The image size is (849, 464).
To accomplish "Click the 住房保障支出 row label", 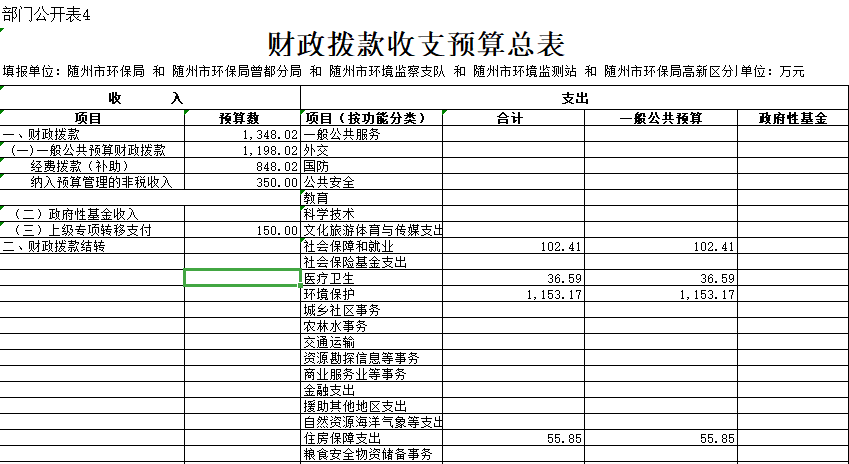I will point(341,439).
